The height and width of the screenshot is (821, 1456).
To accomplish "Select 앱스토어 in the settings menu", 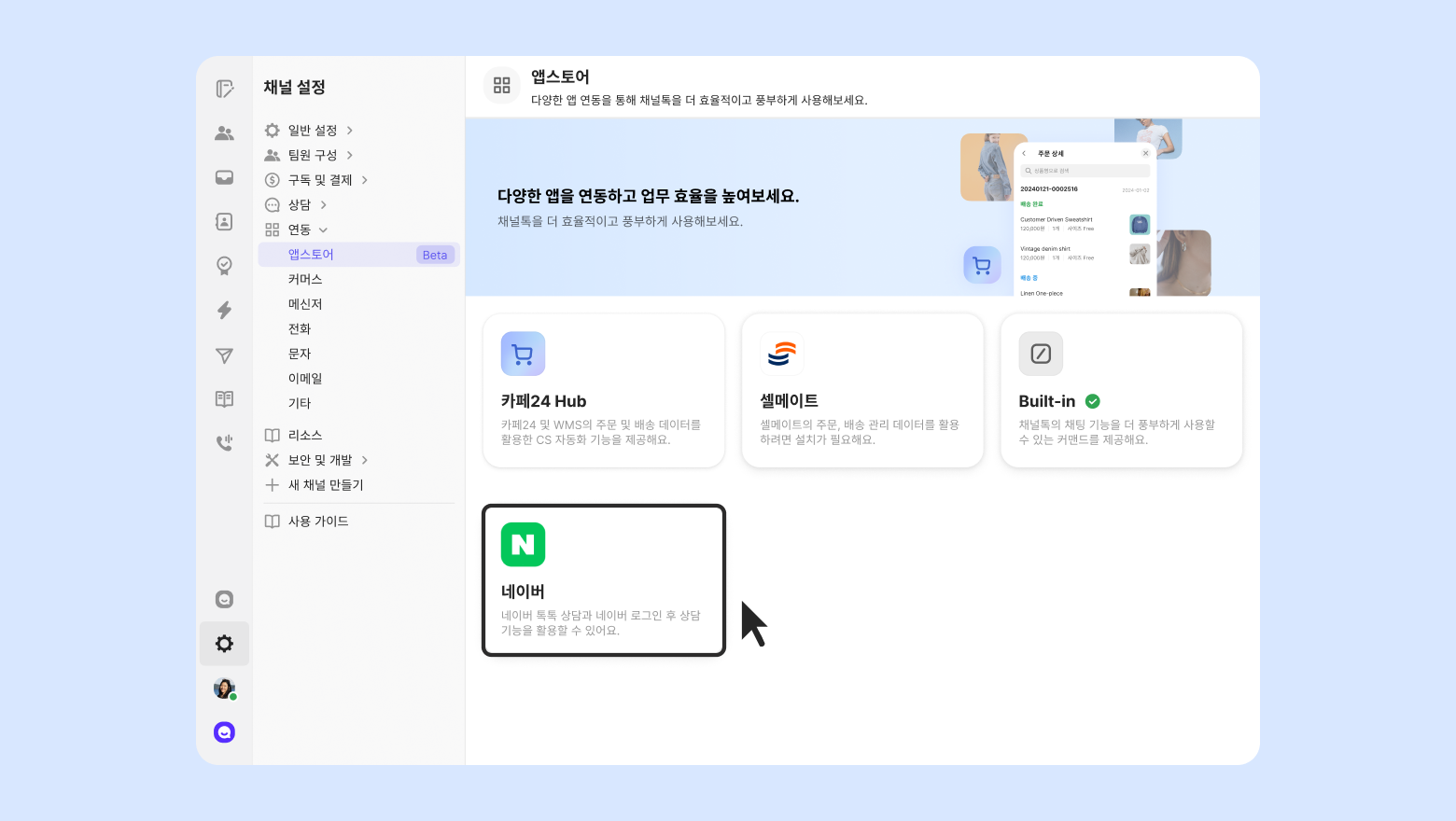I will pos(359,255).
